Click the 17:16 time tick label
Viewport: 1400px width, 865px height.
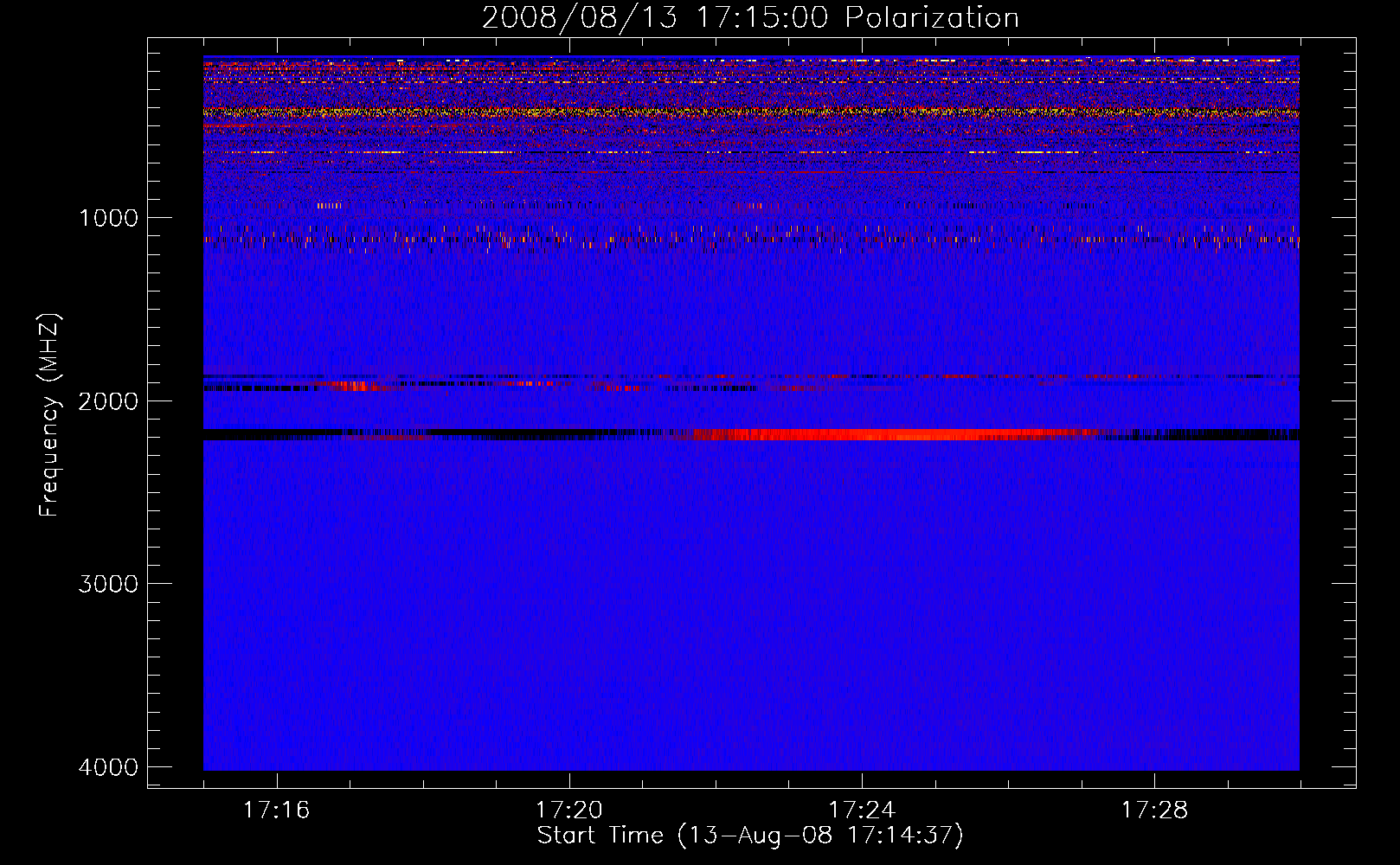pyautogui.click(x=276, y=811)
